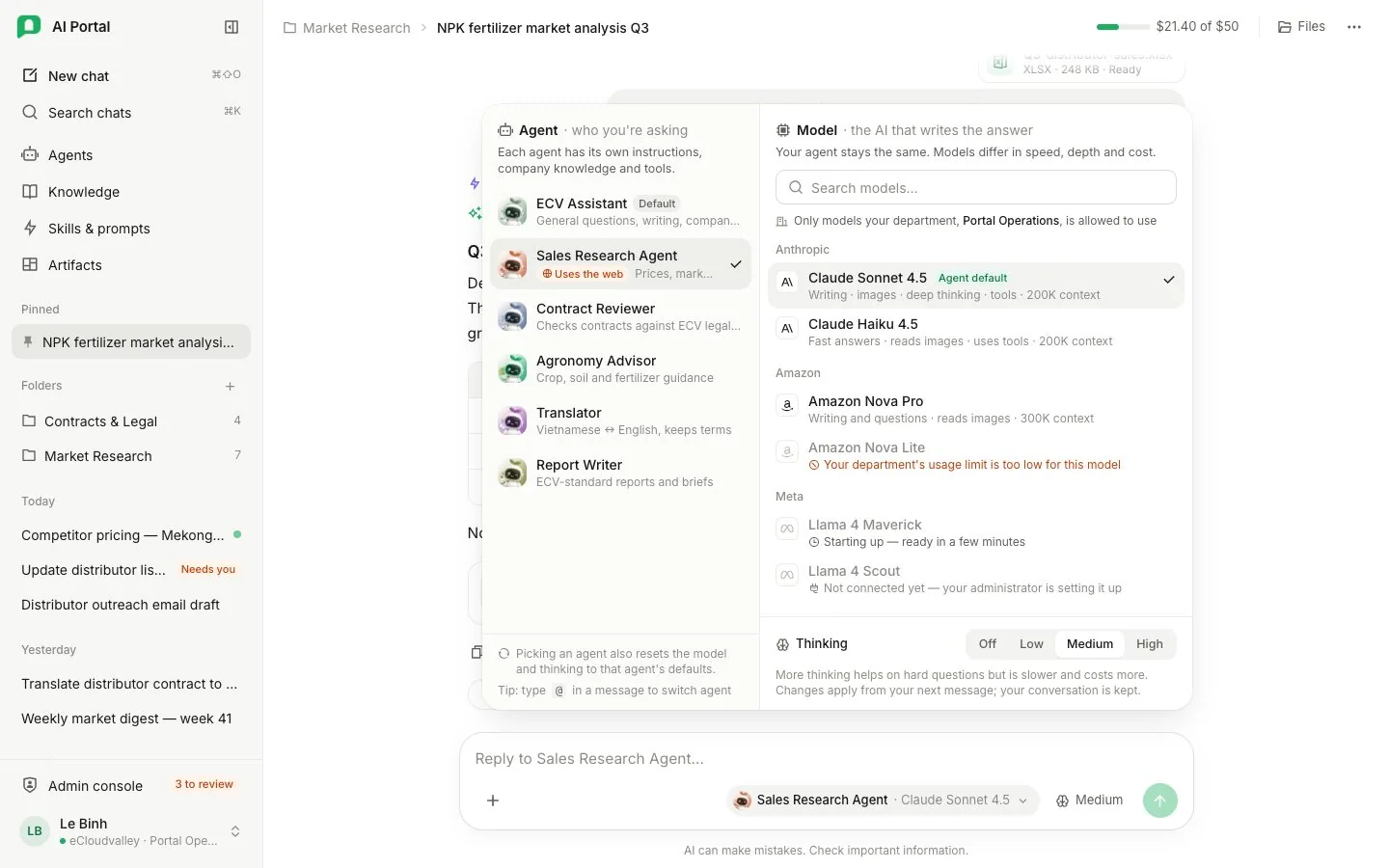The width and height of the screenshot is (1389, 868).
Task: Open the Medium thinking level dropdown
Action: point(1090,800)
